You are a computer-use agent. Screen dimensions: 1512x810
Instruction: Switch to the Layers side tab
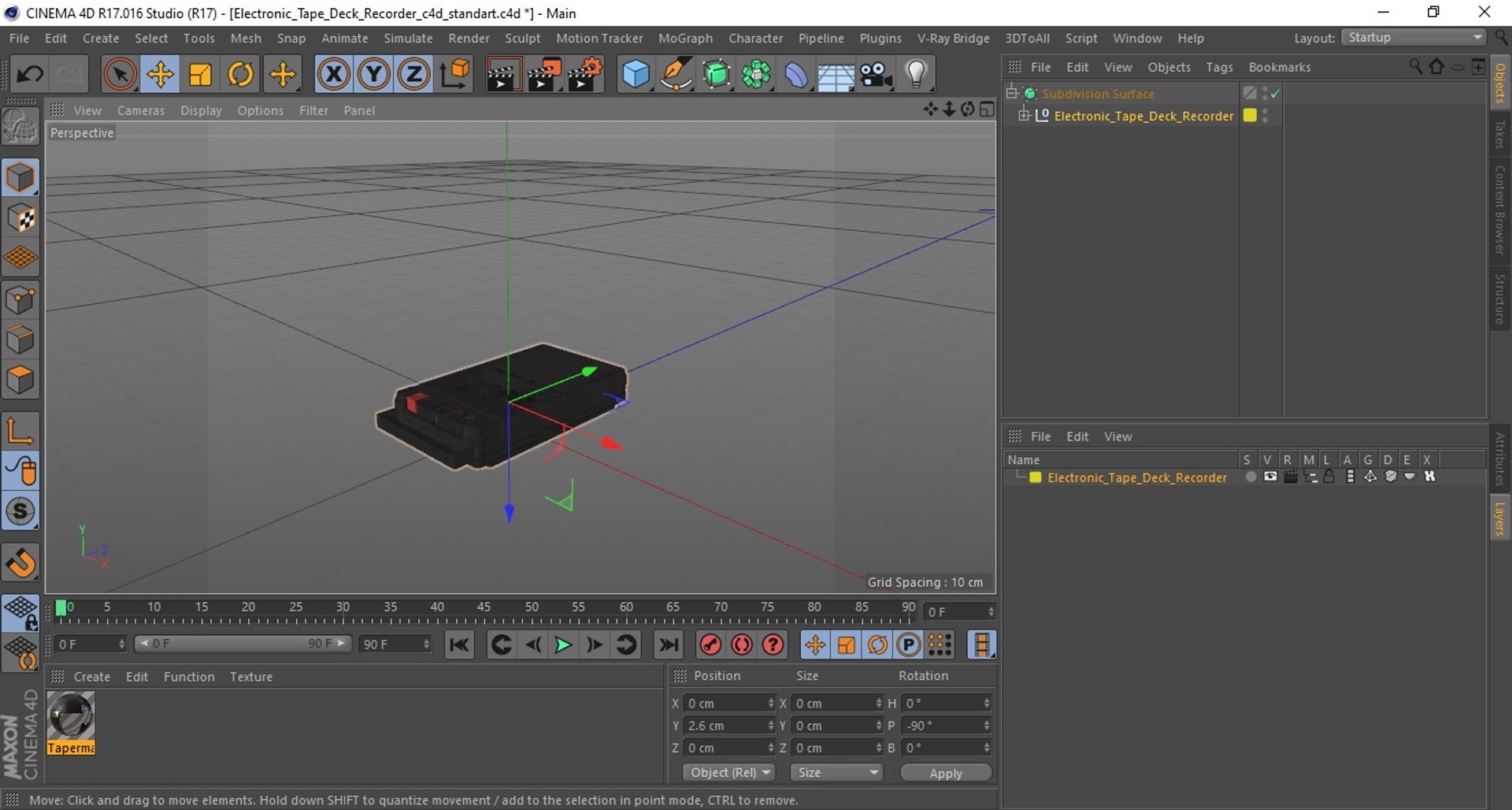(1500, 518)
